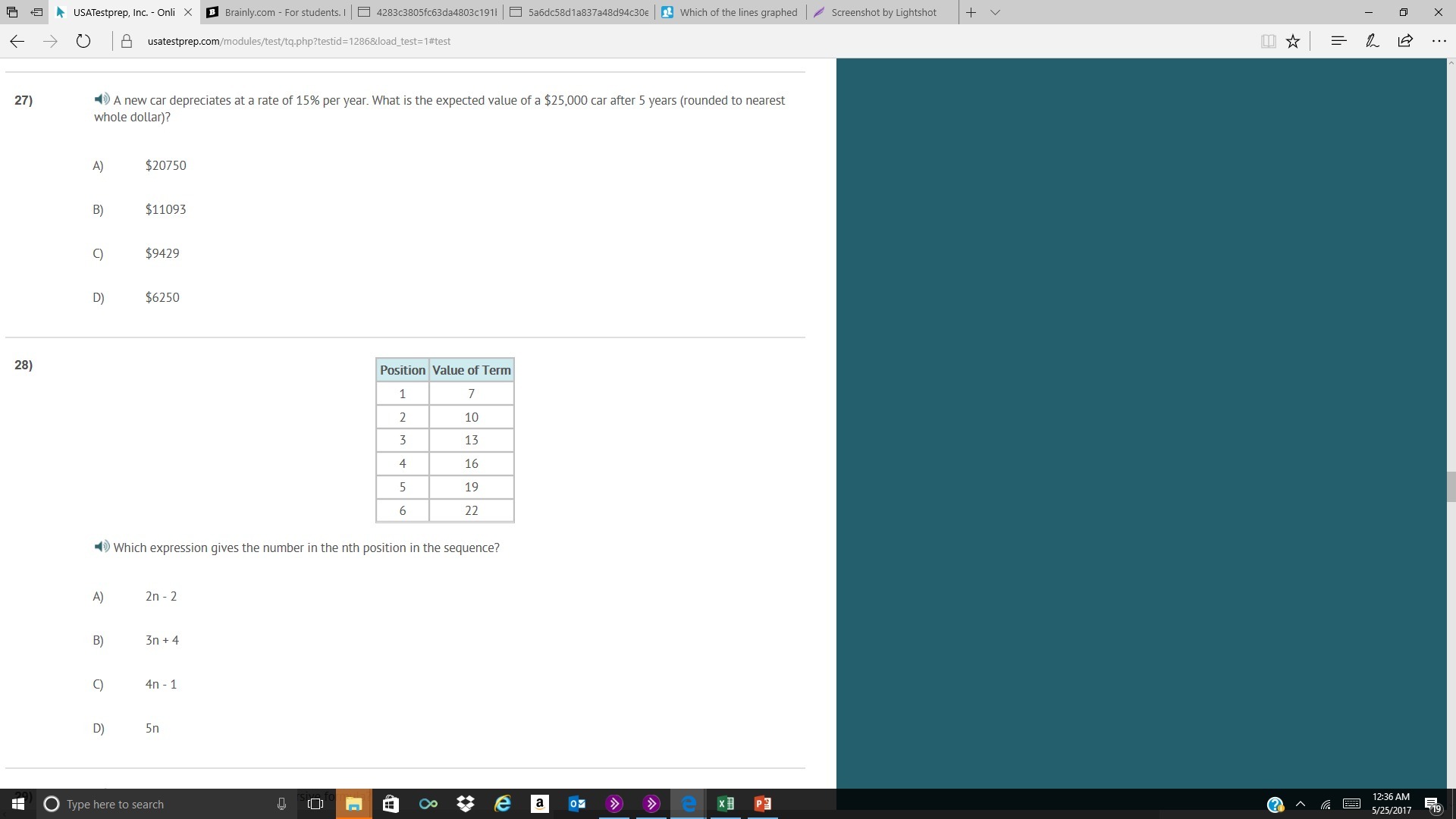Refresh the USATestprep page
This screenshot has height=819, width=1456.
click(x=83, y=41)
